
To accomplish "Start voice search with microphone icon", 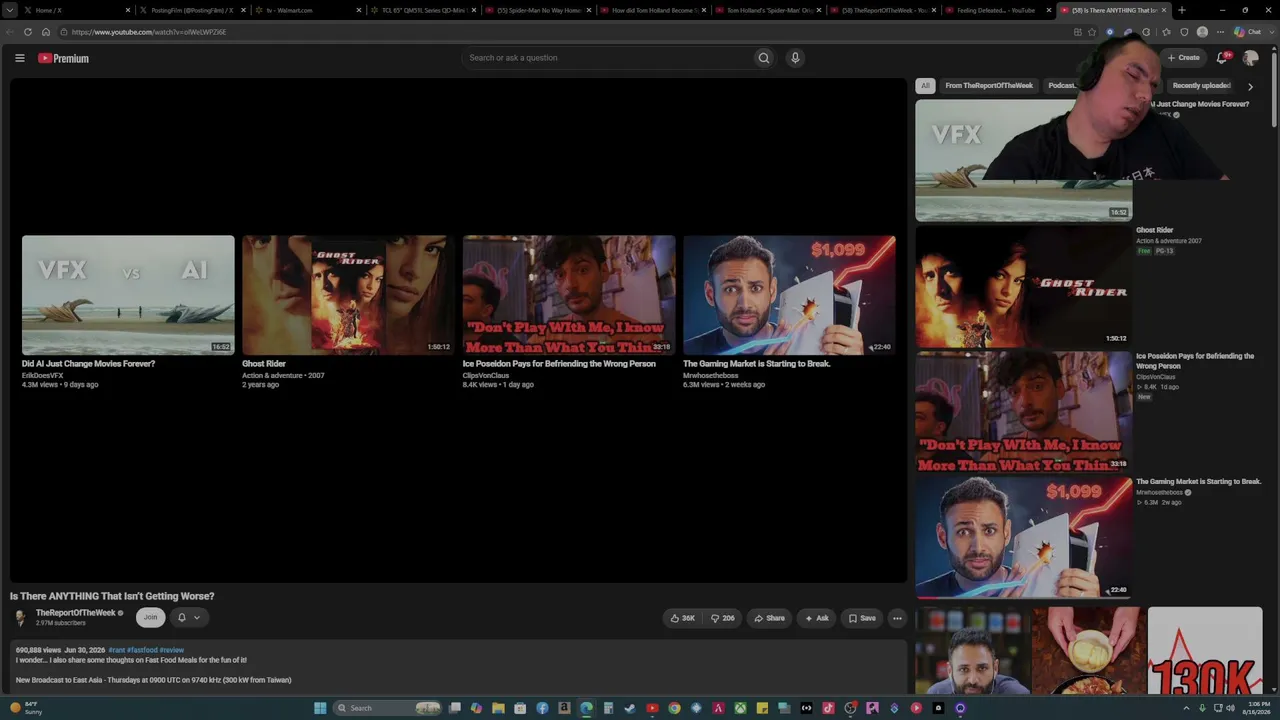I will click(x=795, y=58).
